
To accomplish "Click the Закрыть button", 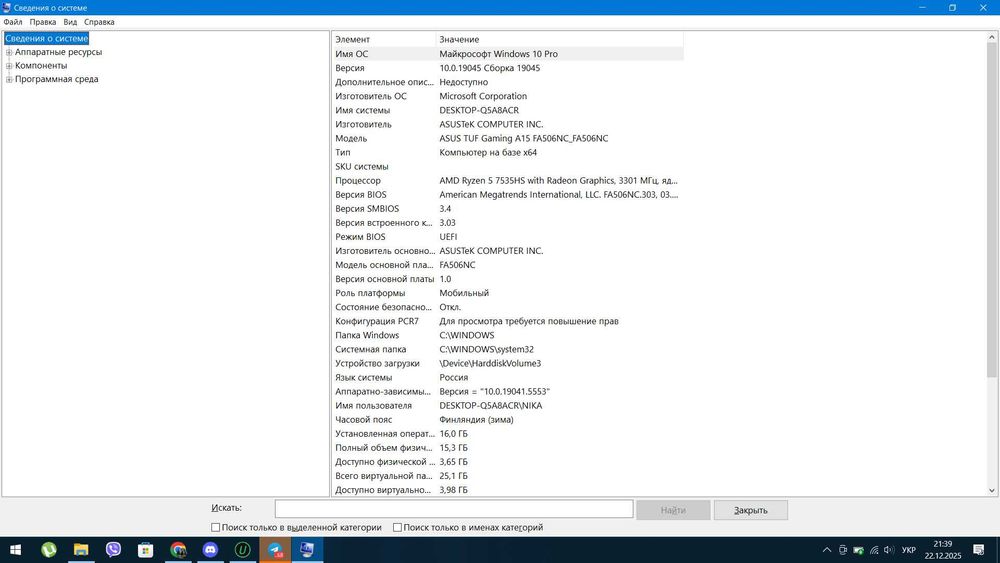I will (x=751, y=510).
